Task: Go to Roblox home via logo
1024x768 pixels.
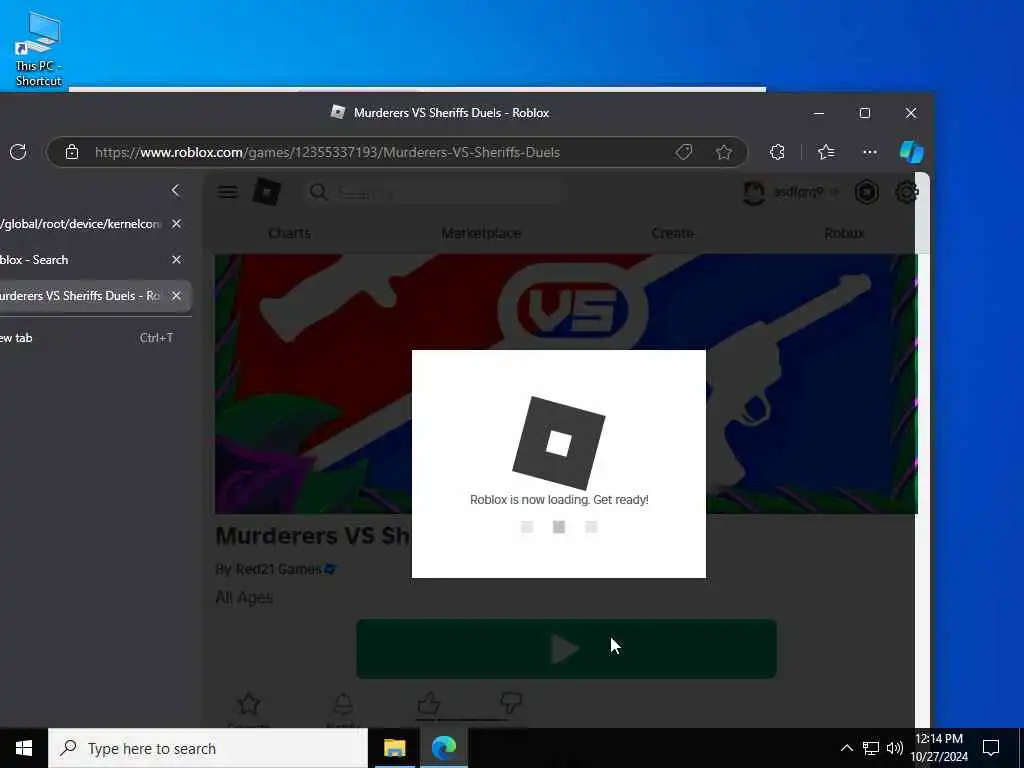Action: [x=266, y=192]
